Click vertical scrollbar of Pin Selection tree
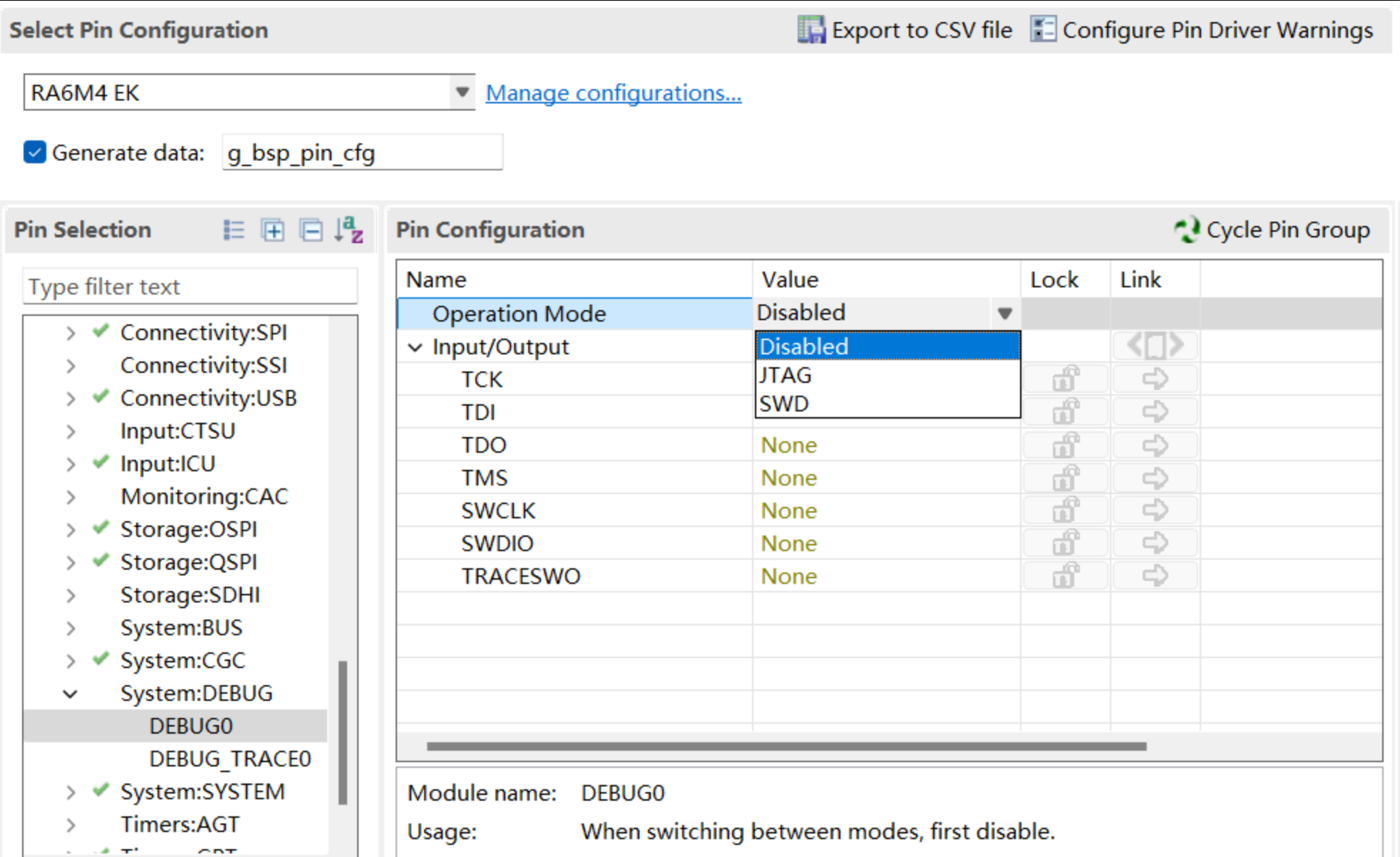Viewport: 1400px width, 857px height. [x=342, y=732]
